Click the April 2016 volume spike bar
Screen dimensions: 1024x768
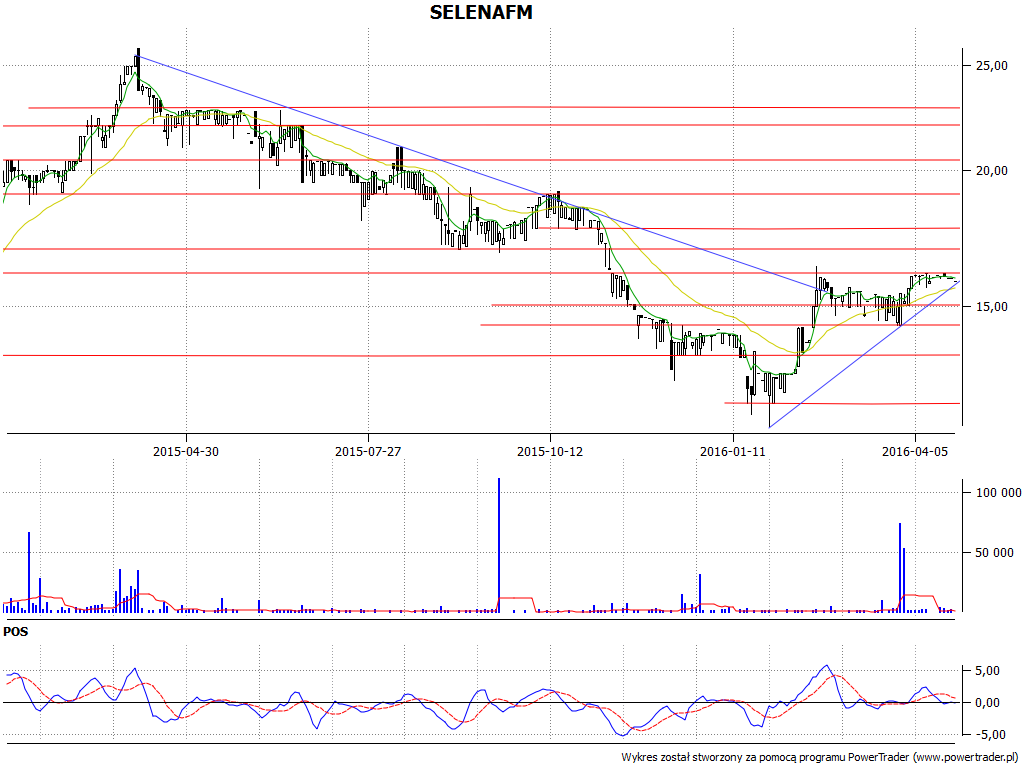tap(900, 568)
